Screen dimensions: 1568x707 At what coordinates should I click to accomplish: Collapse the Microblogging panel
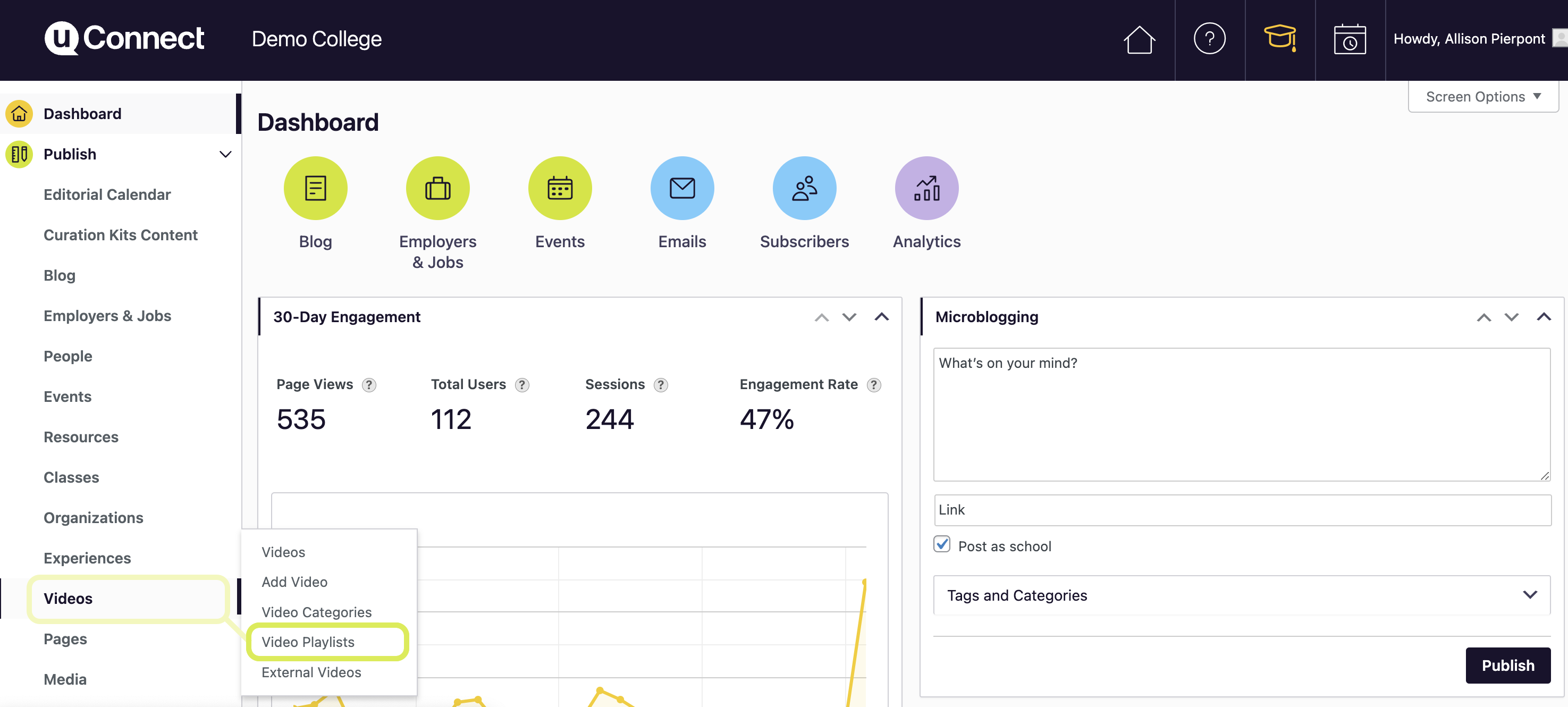click(x=1543, y=317)
